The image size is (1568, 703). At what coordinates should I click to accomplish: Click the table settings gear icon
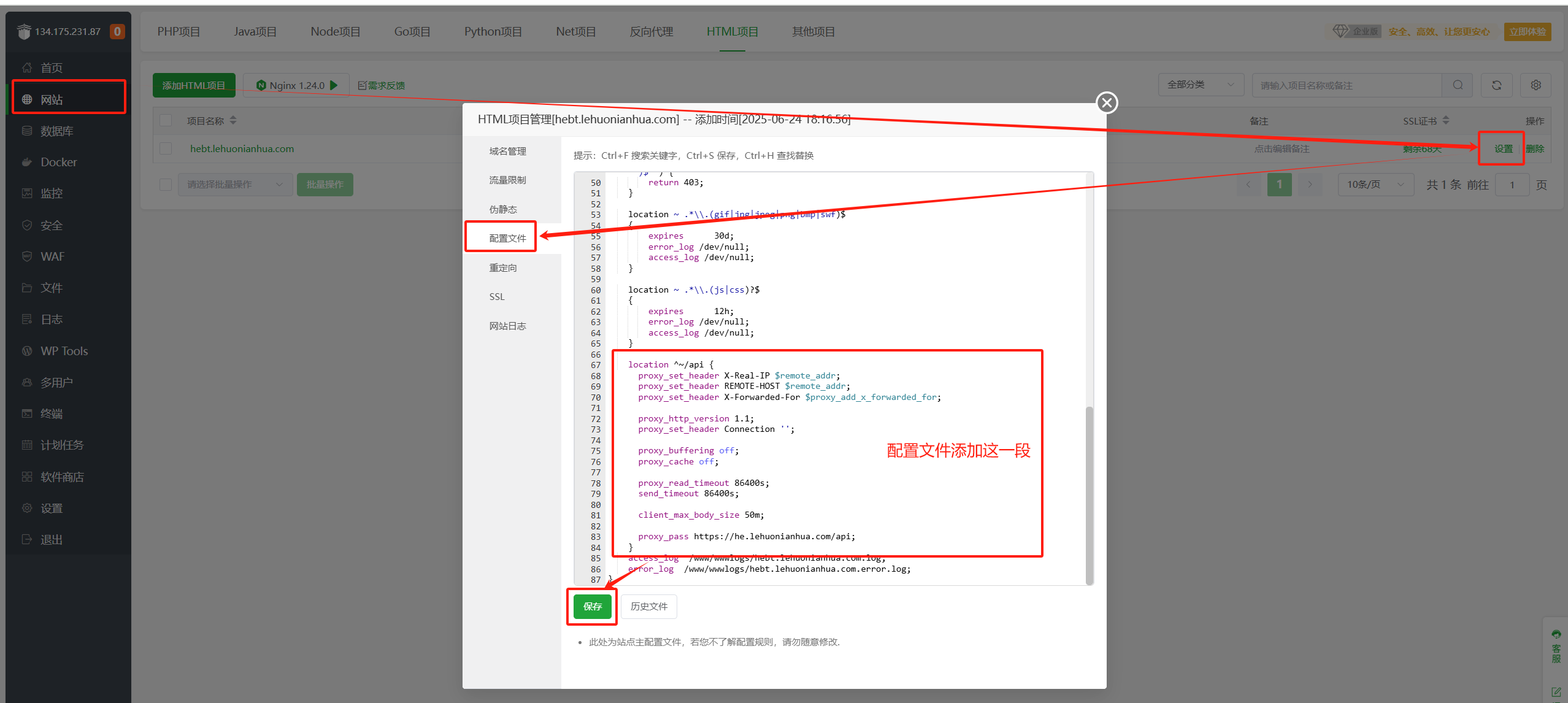pyautogui.click(x=1536, y=85)
